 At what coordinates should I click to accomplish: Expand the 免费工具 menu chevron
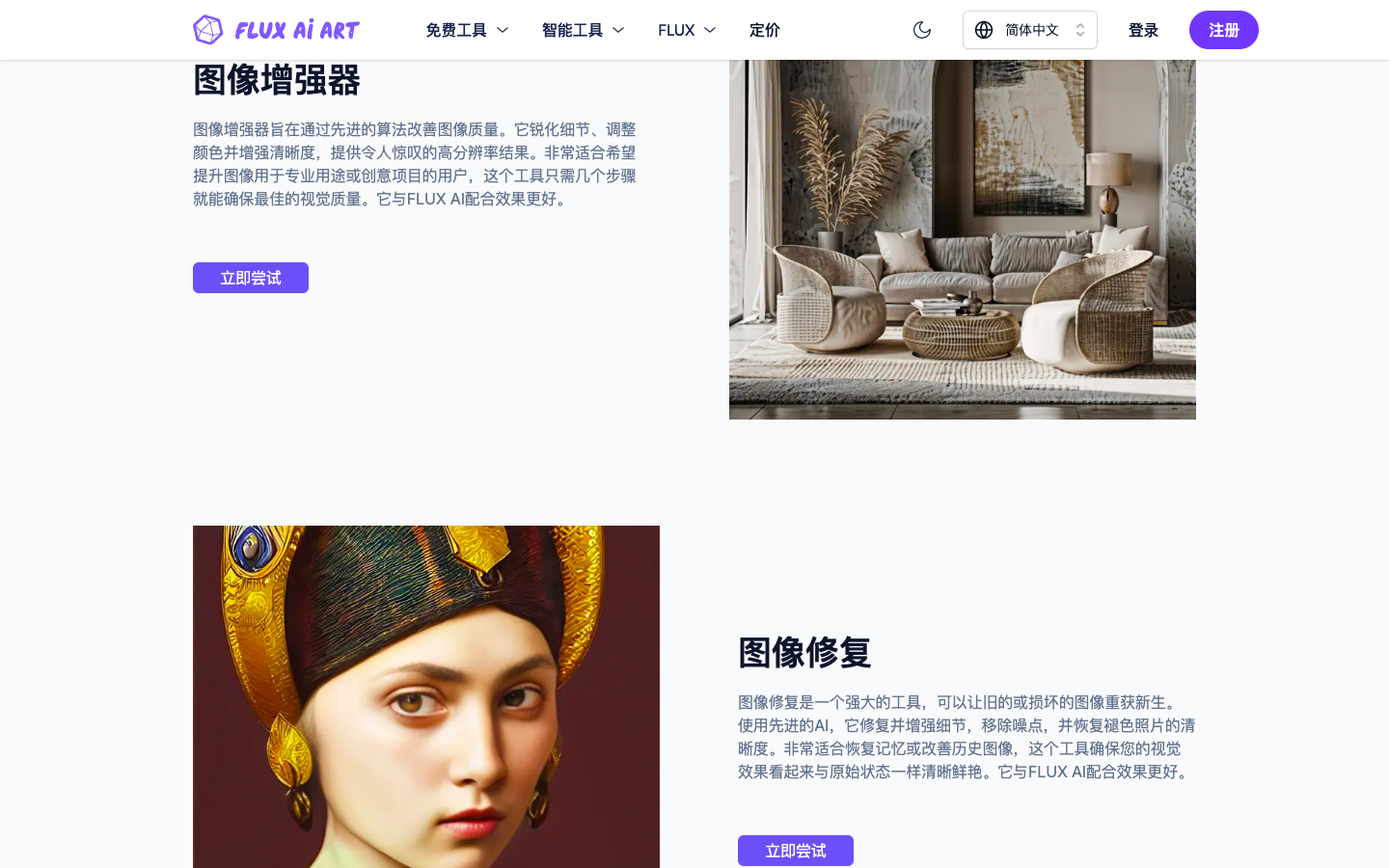pos(503,30)
